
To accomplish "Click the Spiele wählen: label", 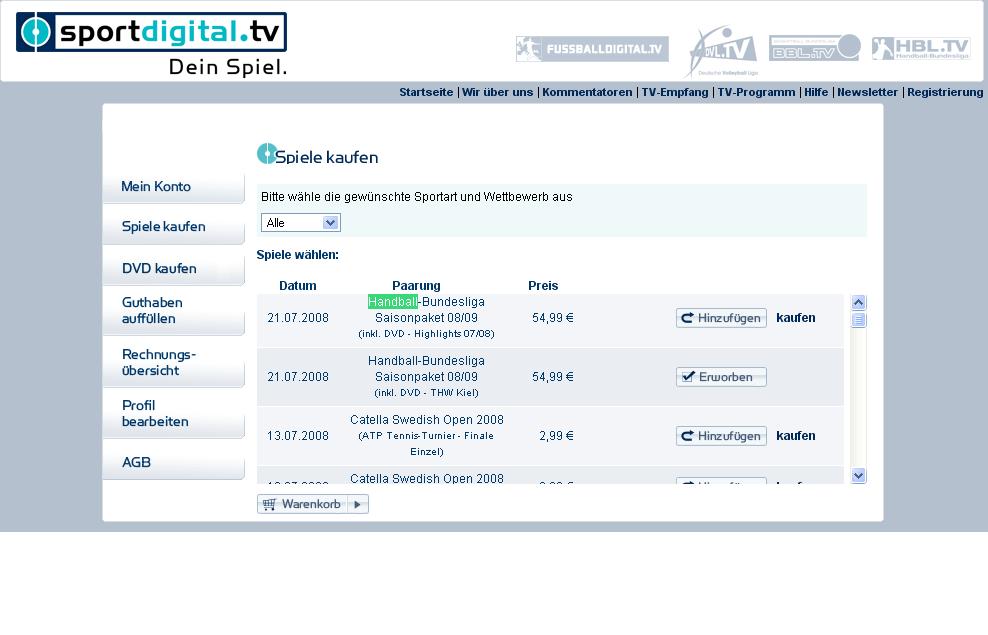I will [x=297, y=255].
